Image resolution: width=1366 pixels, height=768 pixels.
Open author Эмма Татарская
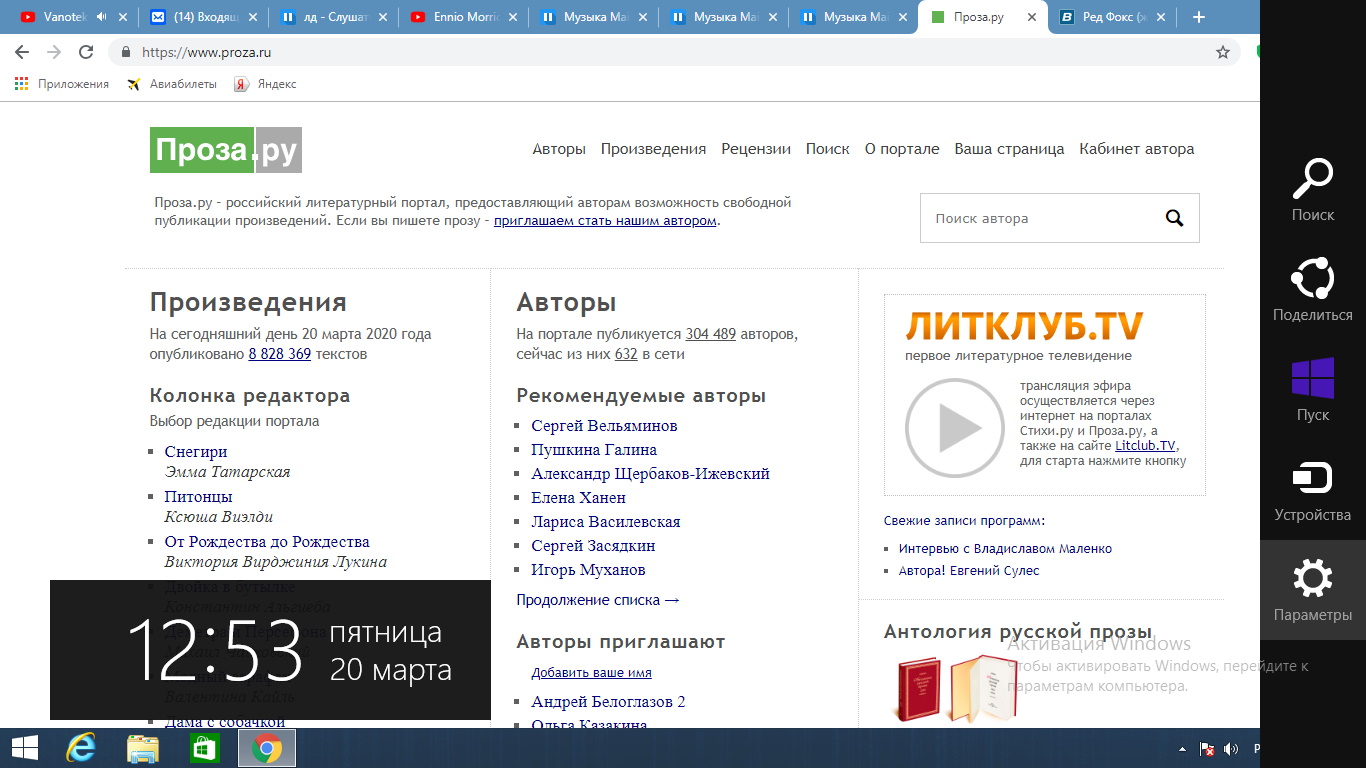tap(227, 472)
